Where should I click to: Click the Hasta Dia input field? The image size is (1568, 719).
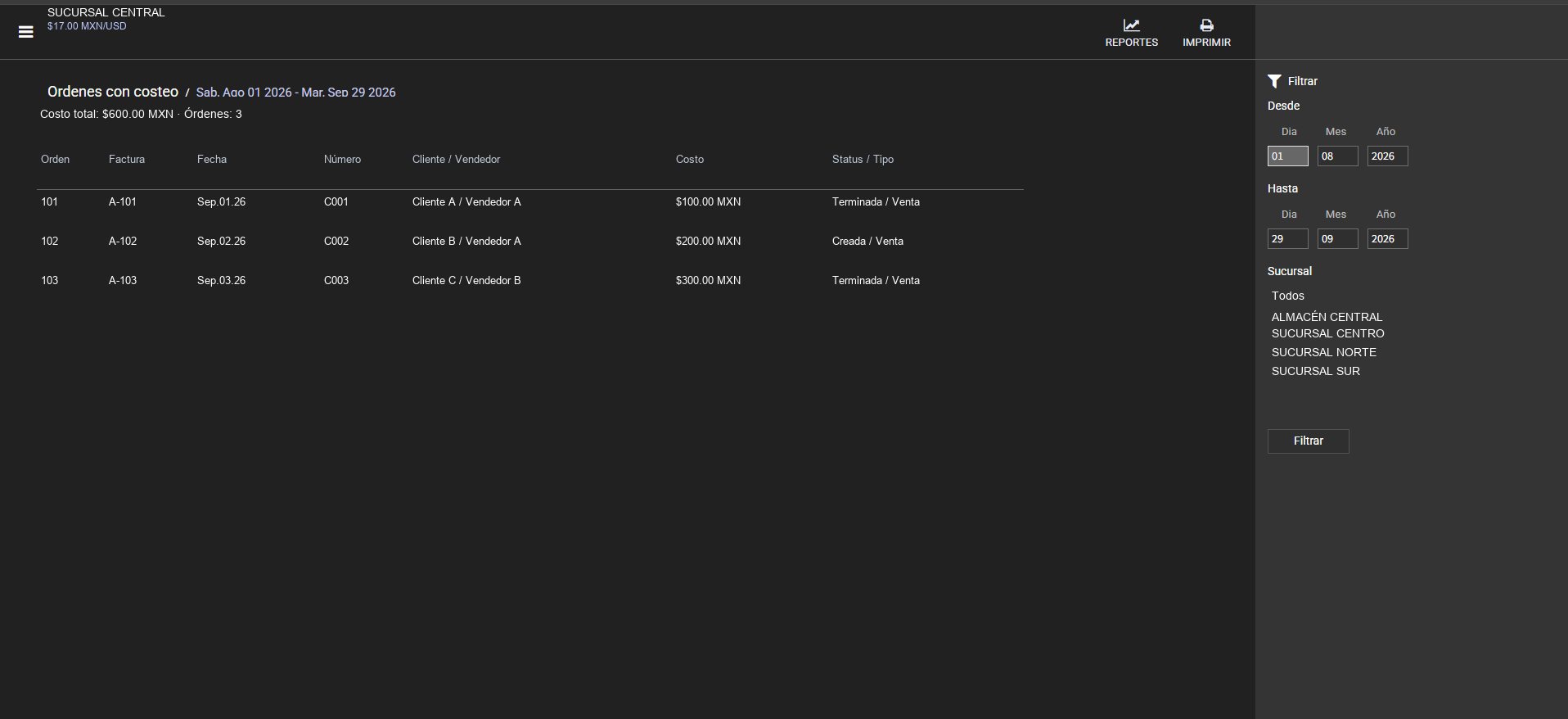[1288, 239]
